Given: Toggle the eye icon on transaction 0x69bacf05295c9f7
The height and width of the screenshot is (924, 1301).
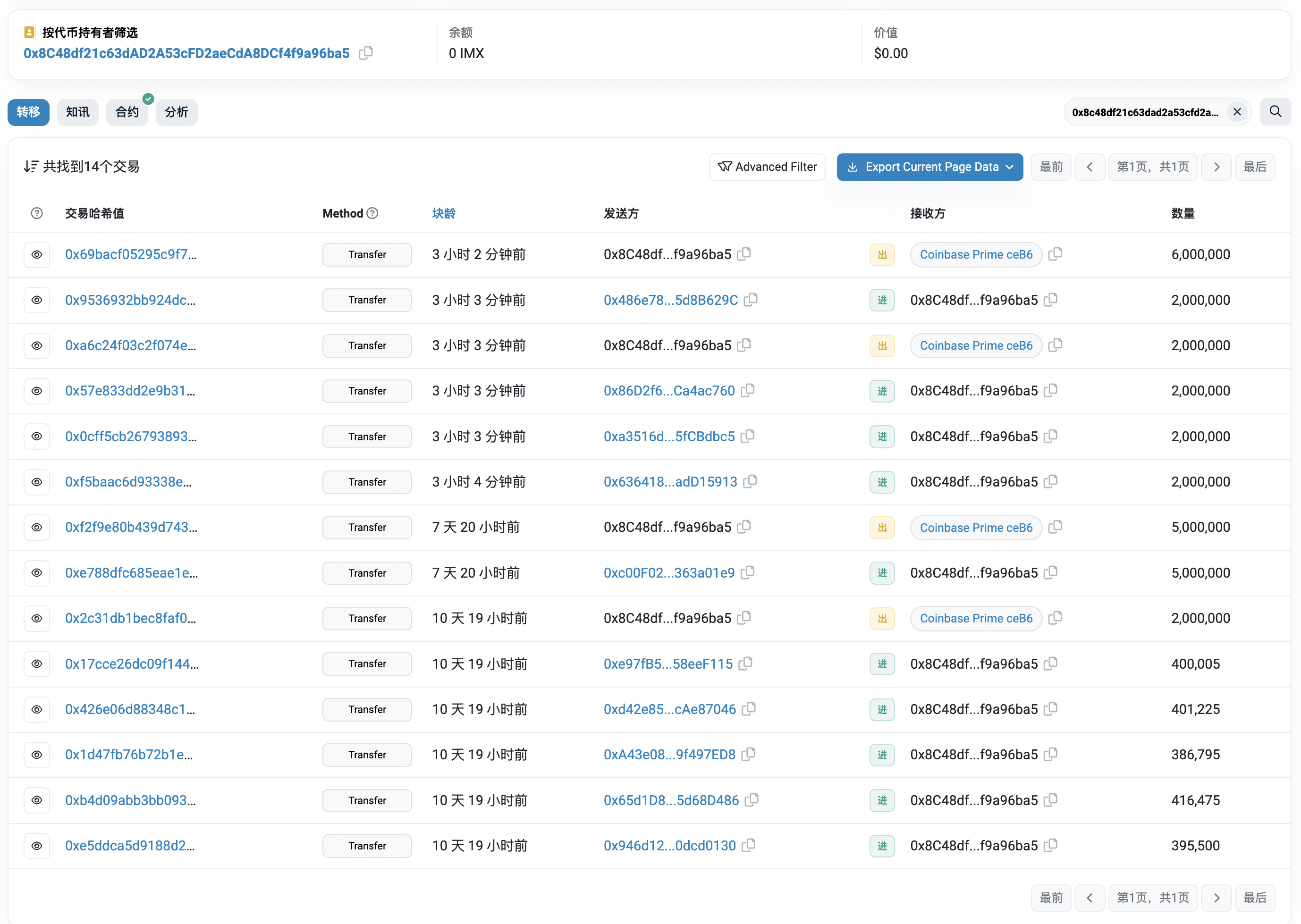Looking at the screenshot, I should coord(37,254).
